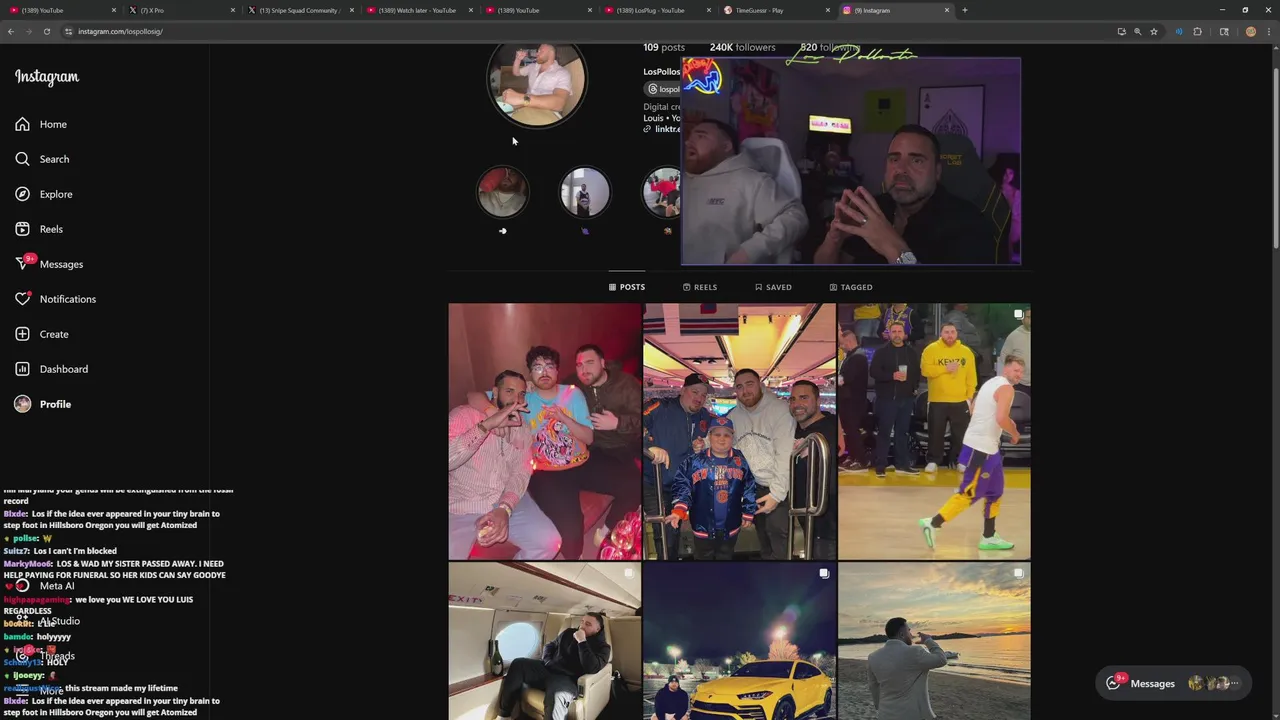Screen dimensions: 1280x720
Task: Open Reels from the sidebar
Action: (x=39, y=229)
